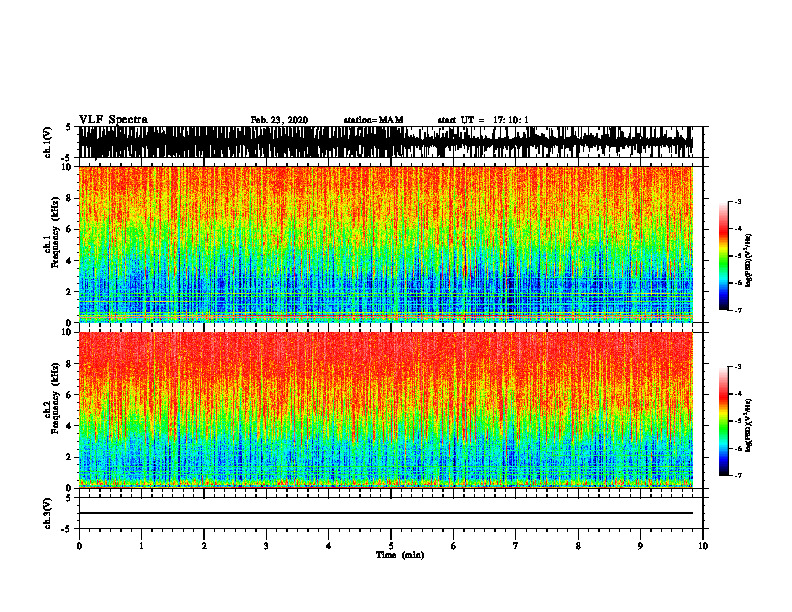Click time axis tick label '3'
This screenshot has width=792, height=612.
click(x=266, y=546)
